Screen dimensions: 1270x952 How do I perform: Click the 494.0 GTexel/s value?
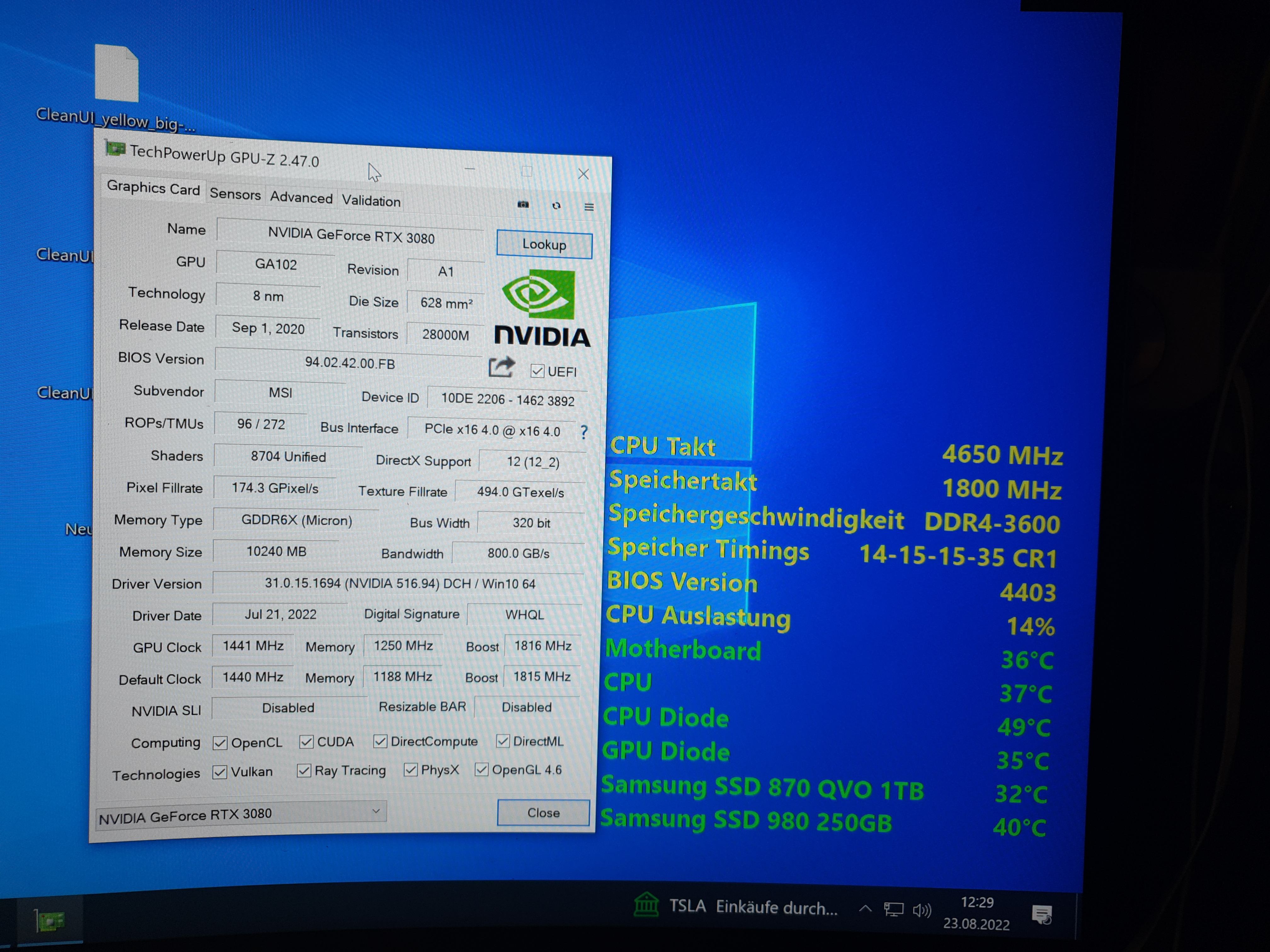(x=520, y=492)
